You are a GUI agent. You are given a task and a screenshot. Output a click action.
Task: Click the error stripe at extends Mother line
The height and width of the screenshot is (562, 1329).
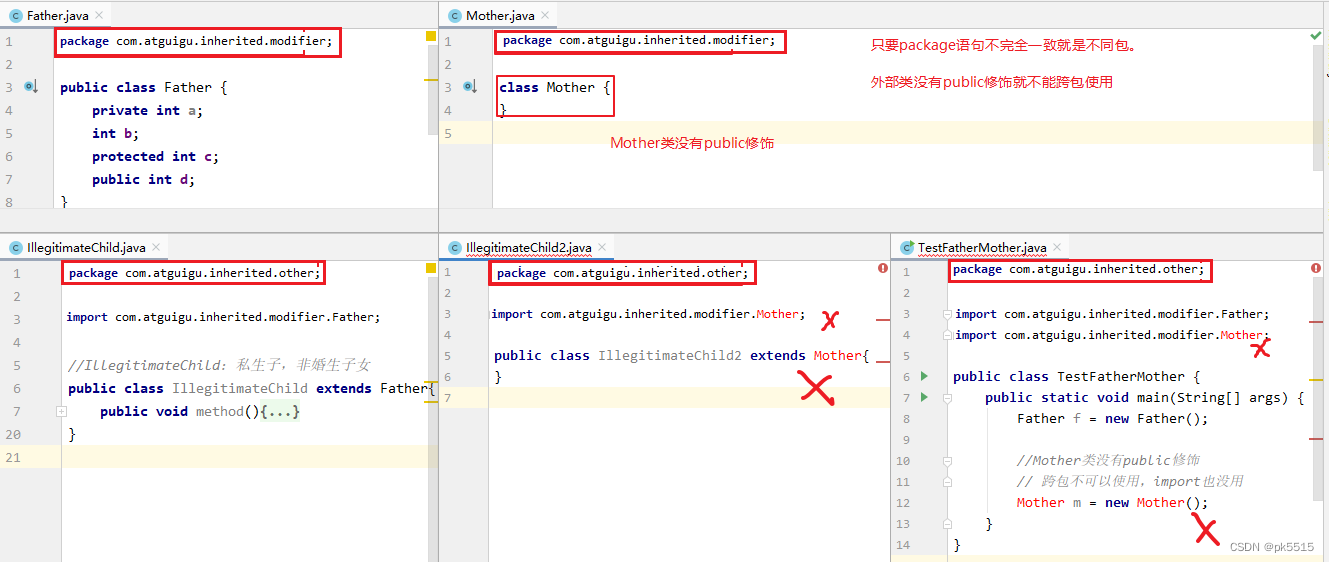(x=883, y=362)
